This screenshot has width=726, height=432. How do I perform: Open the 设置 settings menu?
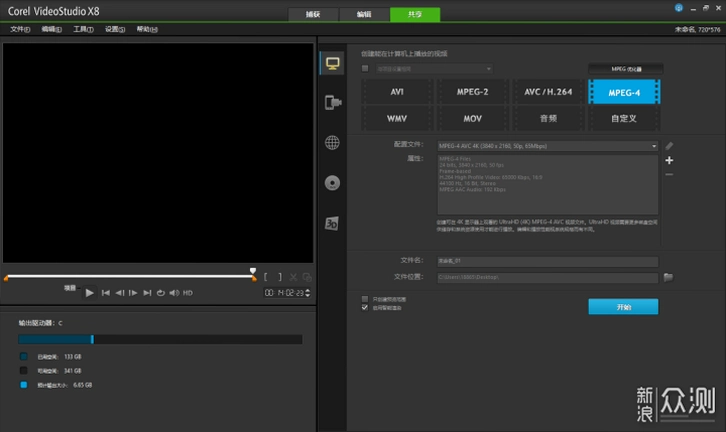click(115, 29)
